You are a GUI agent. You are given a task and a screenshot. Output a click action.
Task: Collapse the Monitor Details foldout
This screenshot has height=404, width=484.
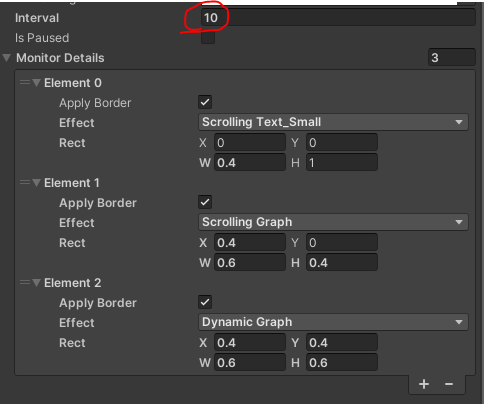7,58
